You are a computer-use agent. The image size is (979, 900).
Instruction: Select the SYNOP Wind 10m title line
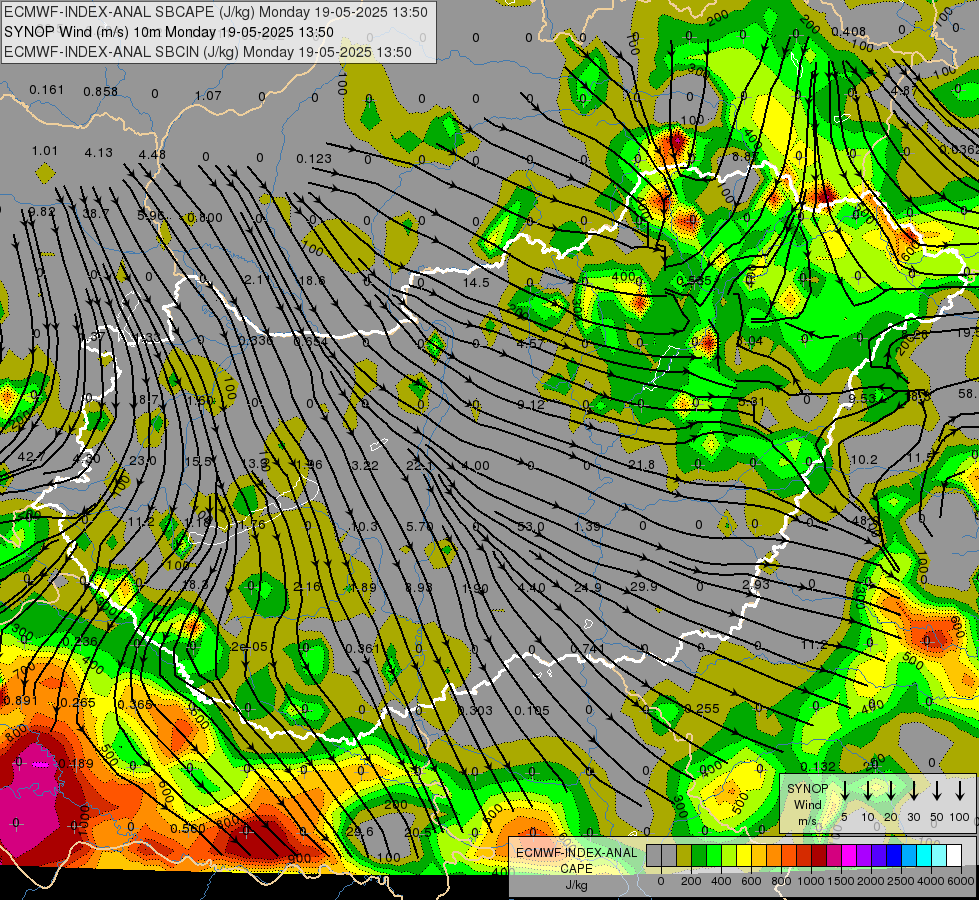[x=169, y=32]
